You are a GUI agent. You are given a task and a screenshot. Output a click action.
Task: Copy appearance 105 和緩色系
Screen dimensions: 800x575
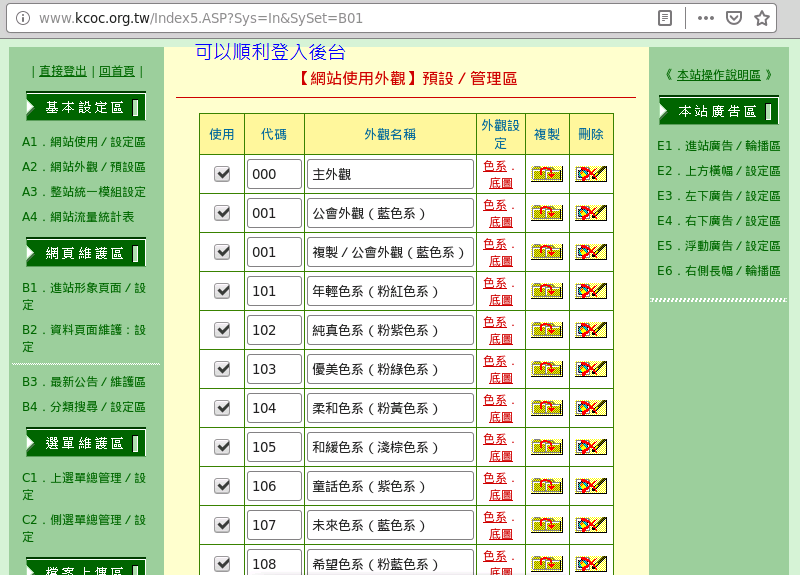pyautogui.click(x=546, y=447)
